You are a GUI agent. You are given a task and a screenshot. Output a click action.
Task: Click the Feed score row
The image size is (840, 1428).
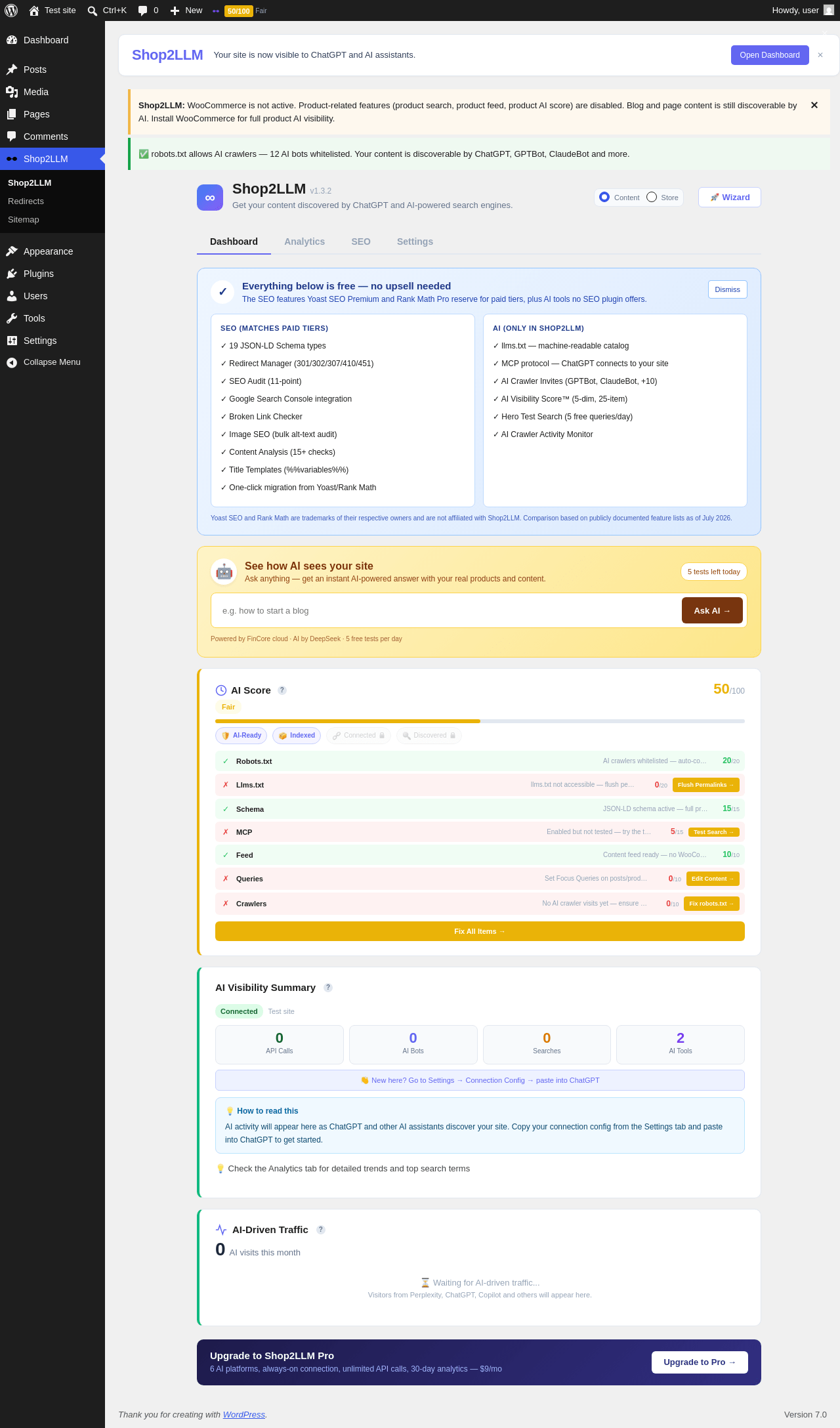[x=480, y=855]
